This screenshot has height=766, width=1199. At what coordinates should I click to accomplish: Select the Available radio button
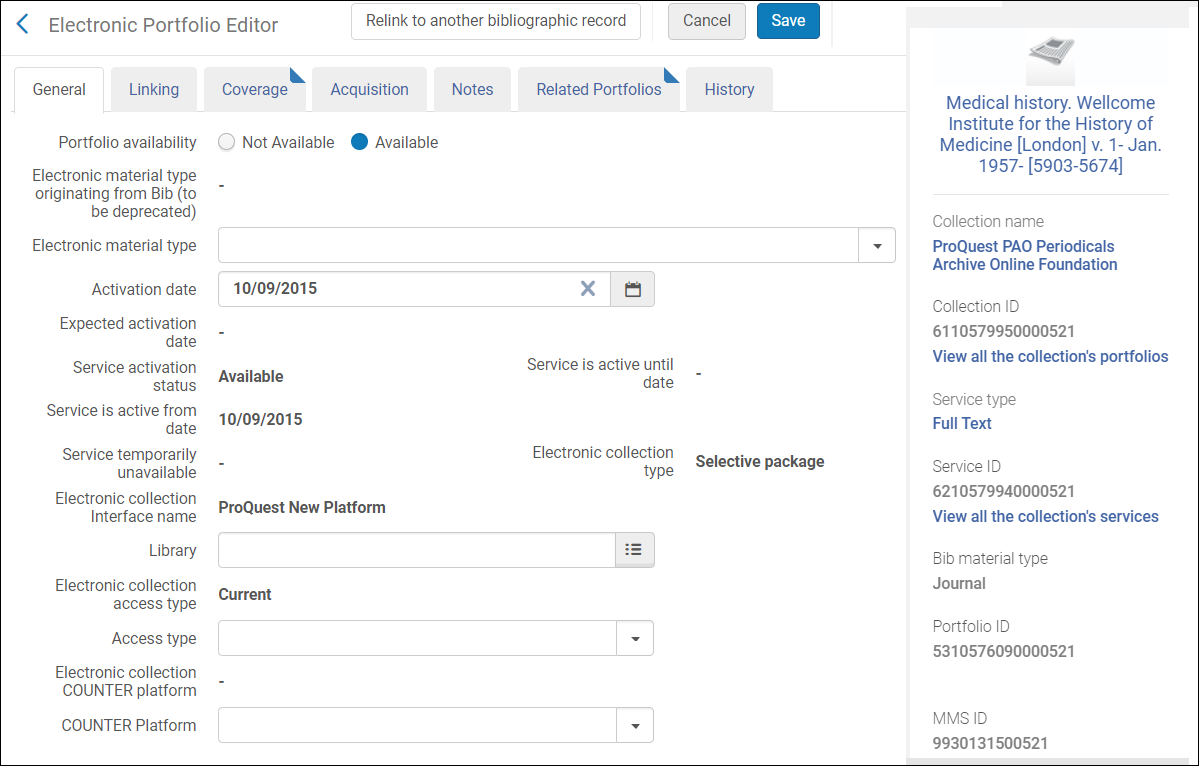click(359, 142)
